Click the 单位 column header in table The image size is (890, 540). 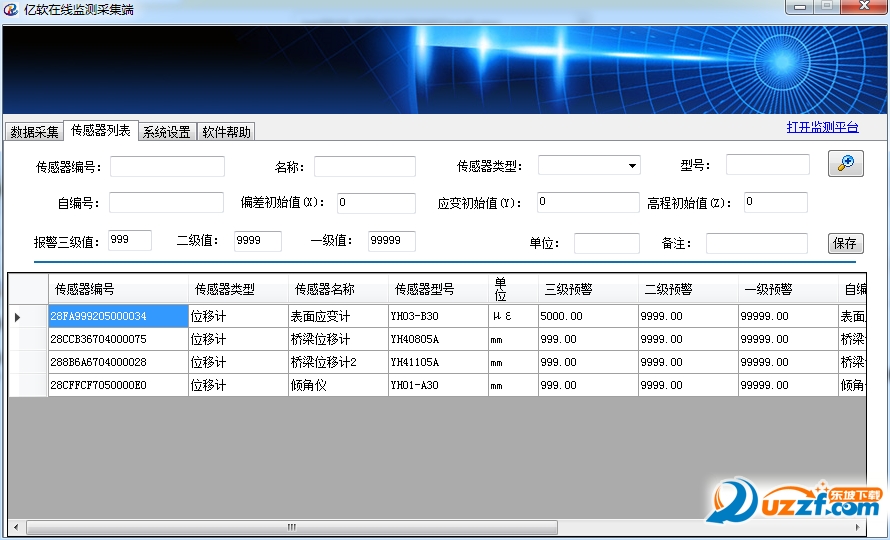tap(513, 290)
